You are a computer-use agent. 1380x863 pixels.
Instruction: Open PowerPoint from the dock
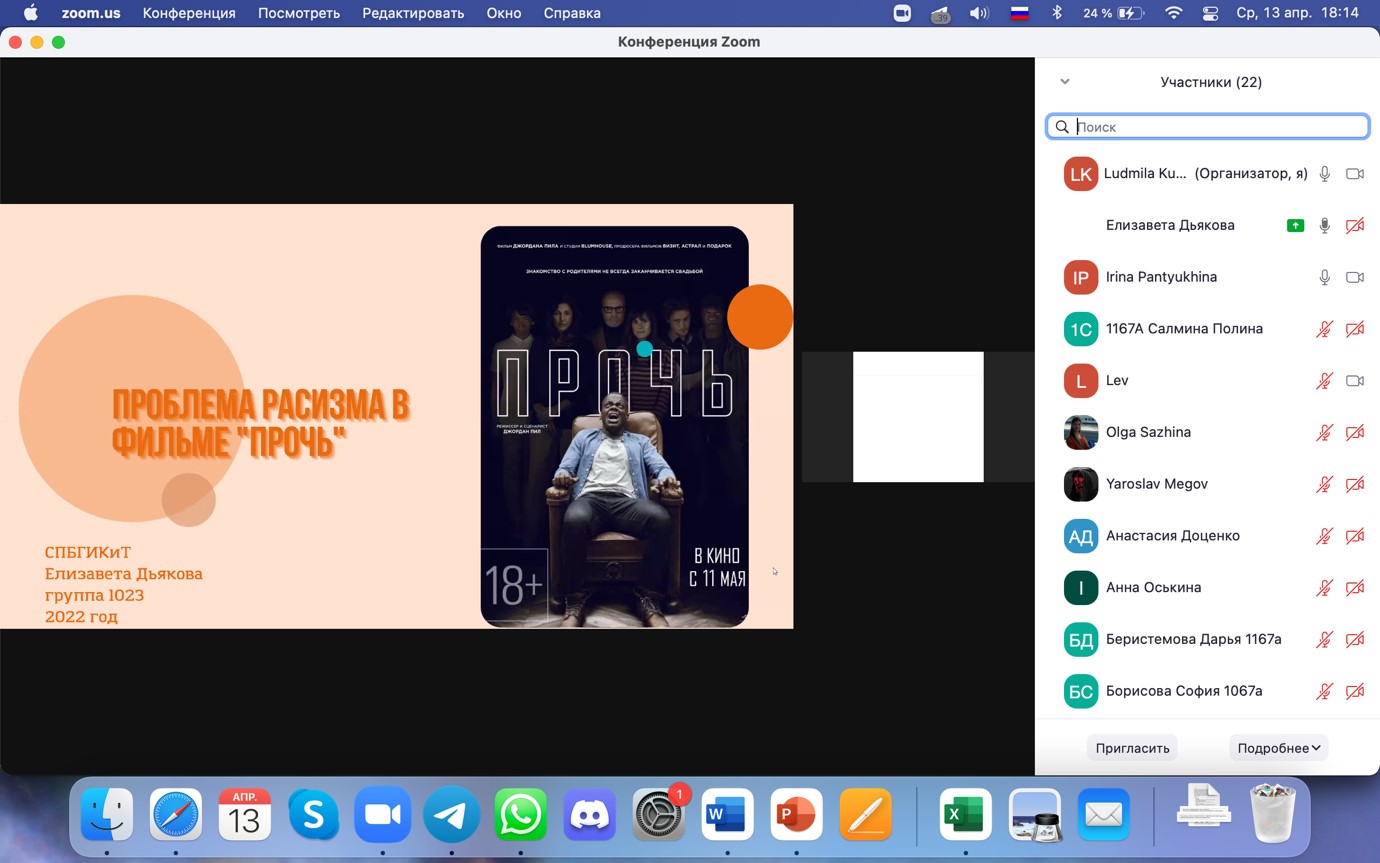point(796,816)
